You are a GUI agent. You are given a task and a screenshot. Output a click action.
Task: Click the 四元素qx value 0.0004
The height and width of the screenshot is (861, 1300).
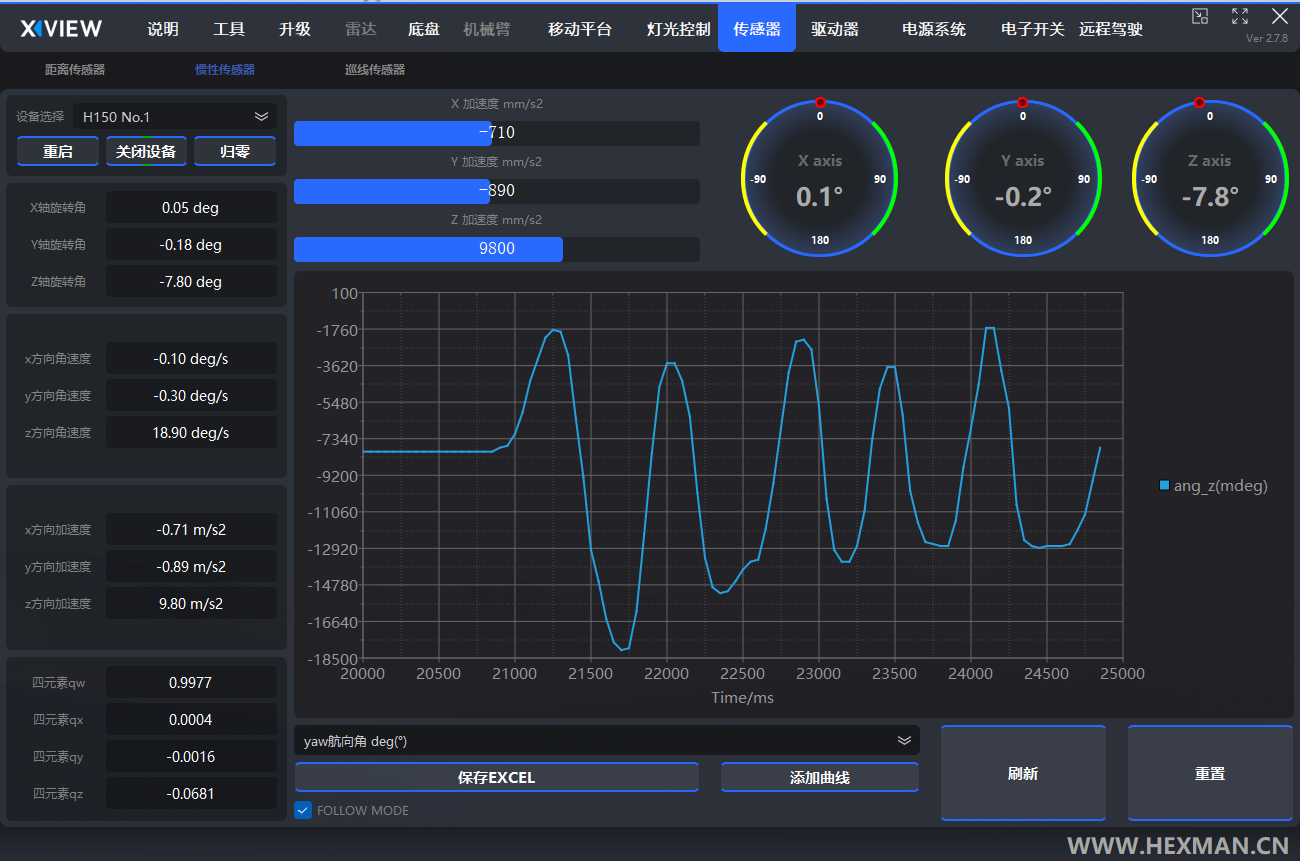pos(191,720)
